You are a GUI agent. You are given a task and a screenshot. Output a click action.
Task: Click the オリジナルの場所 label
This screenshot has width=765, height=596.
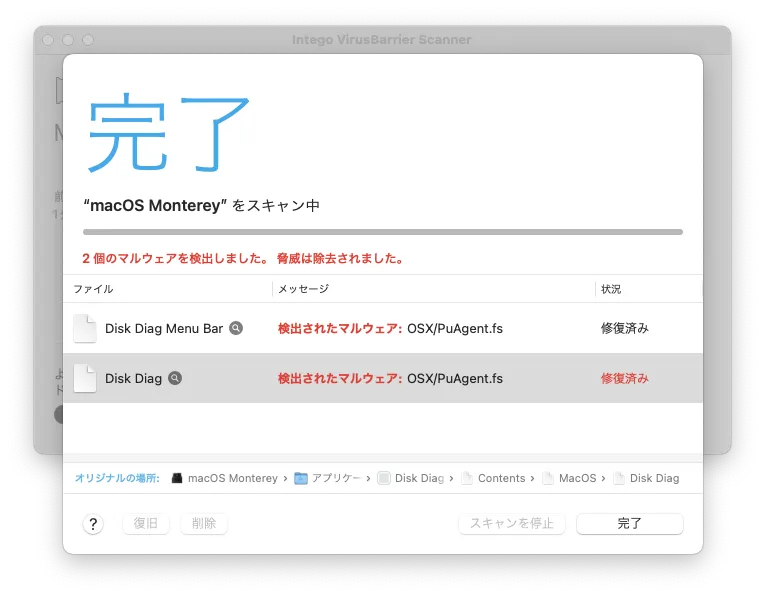tap(117, 478)
